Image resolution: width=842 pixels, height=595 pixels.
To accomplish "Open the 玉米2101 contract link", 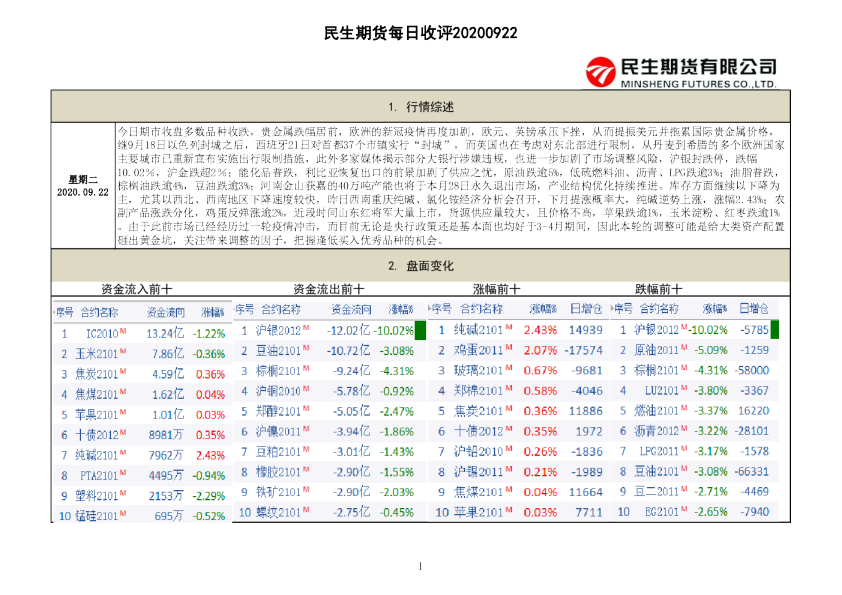I will point(97,353).
